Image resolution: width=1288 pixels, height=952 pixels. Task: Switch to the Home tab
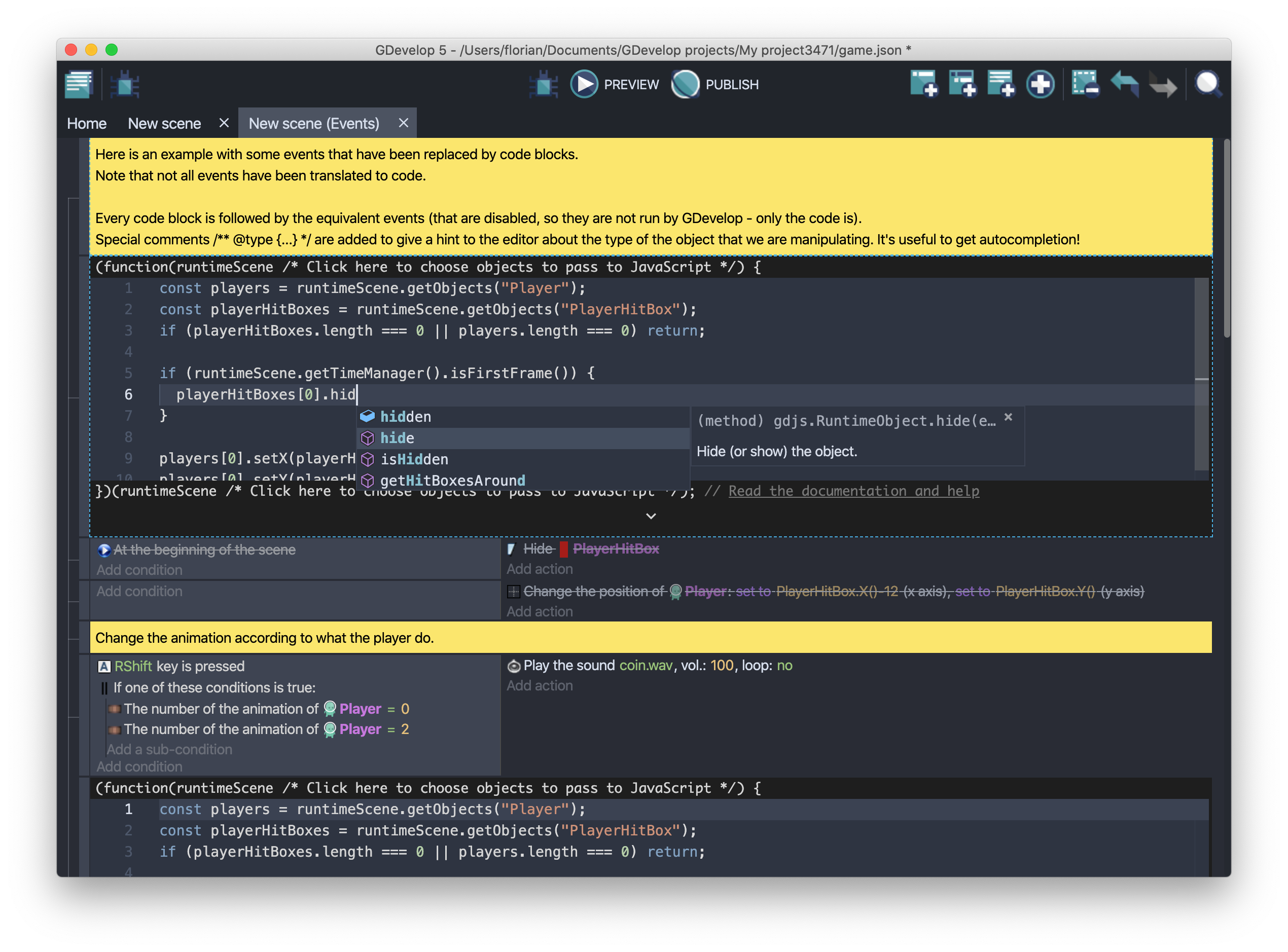click(x=86, y=123)
